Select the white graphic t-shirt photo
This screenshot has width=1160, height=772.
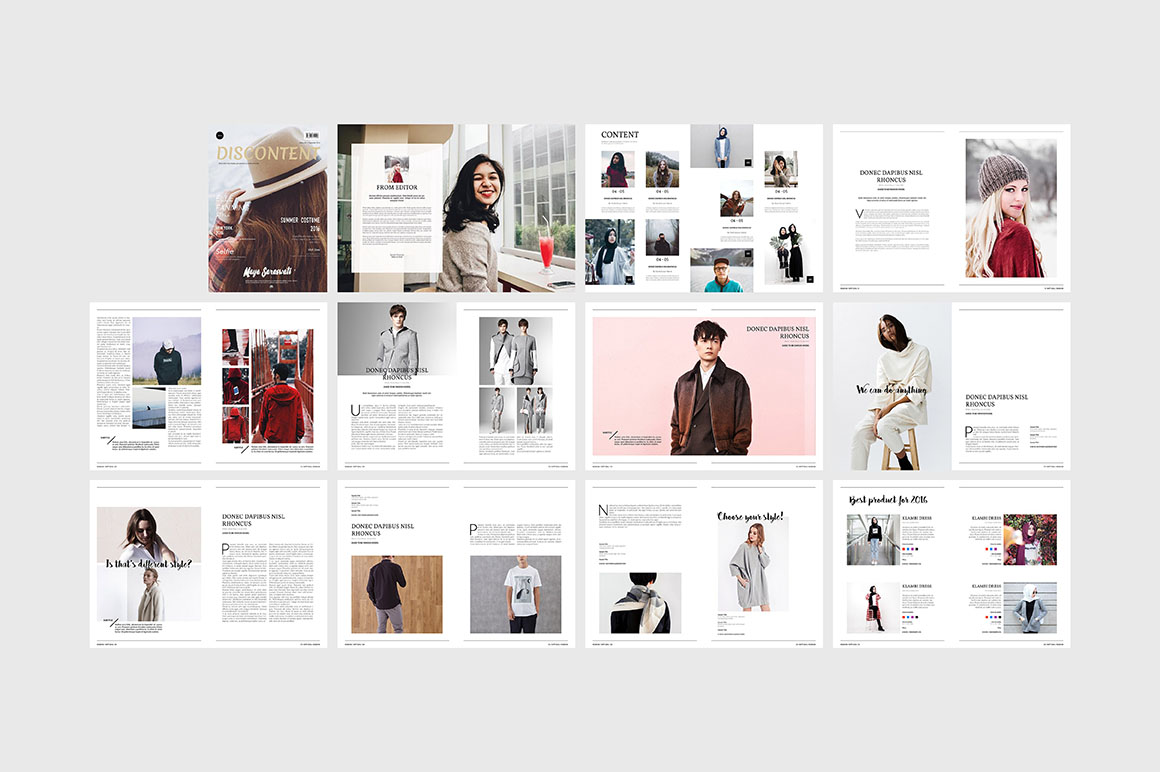tap(515, 594)
